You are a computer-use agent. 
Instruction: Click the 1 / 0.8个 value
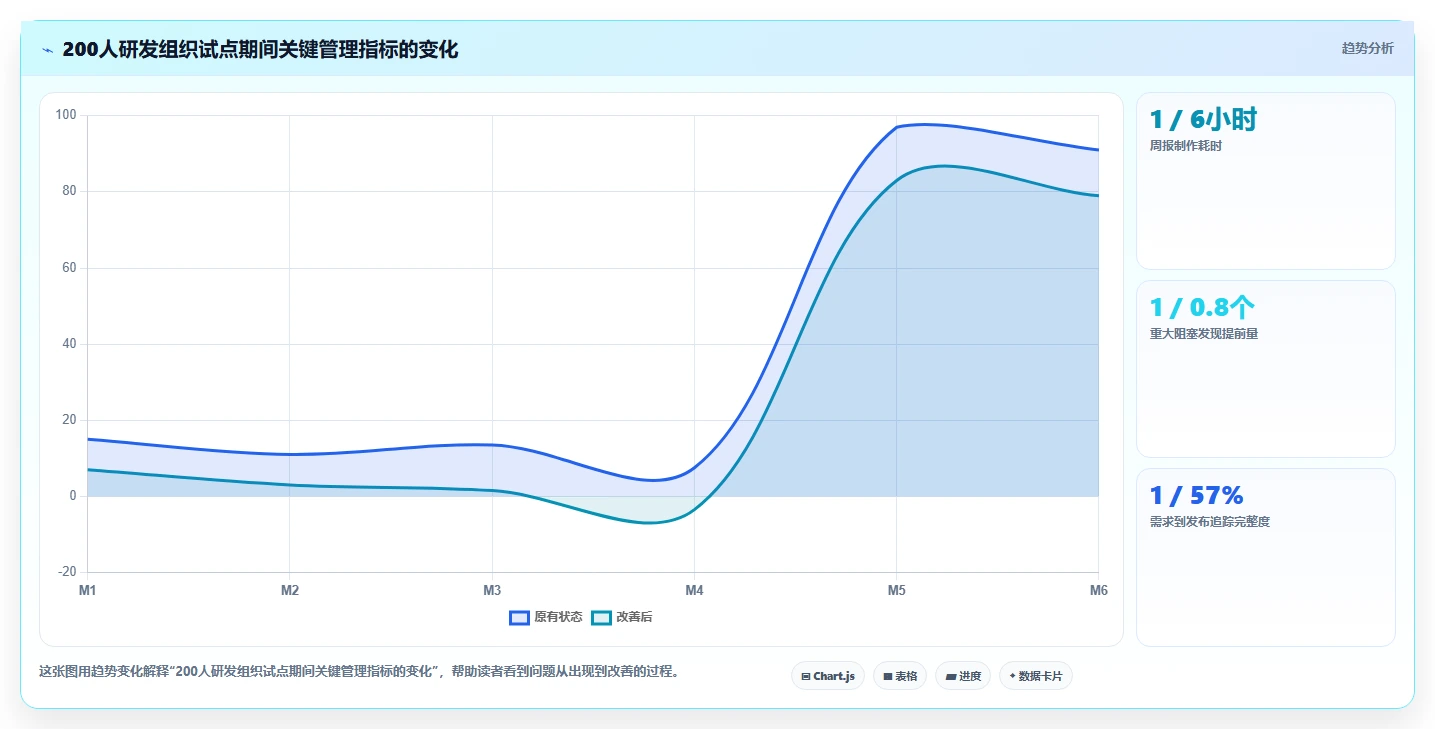pos(1202,307)
